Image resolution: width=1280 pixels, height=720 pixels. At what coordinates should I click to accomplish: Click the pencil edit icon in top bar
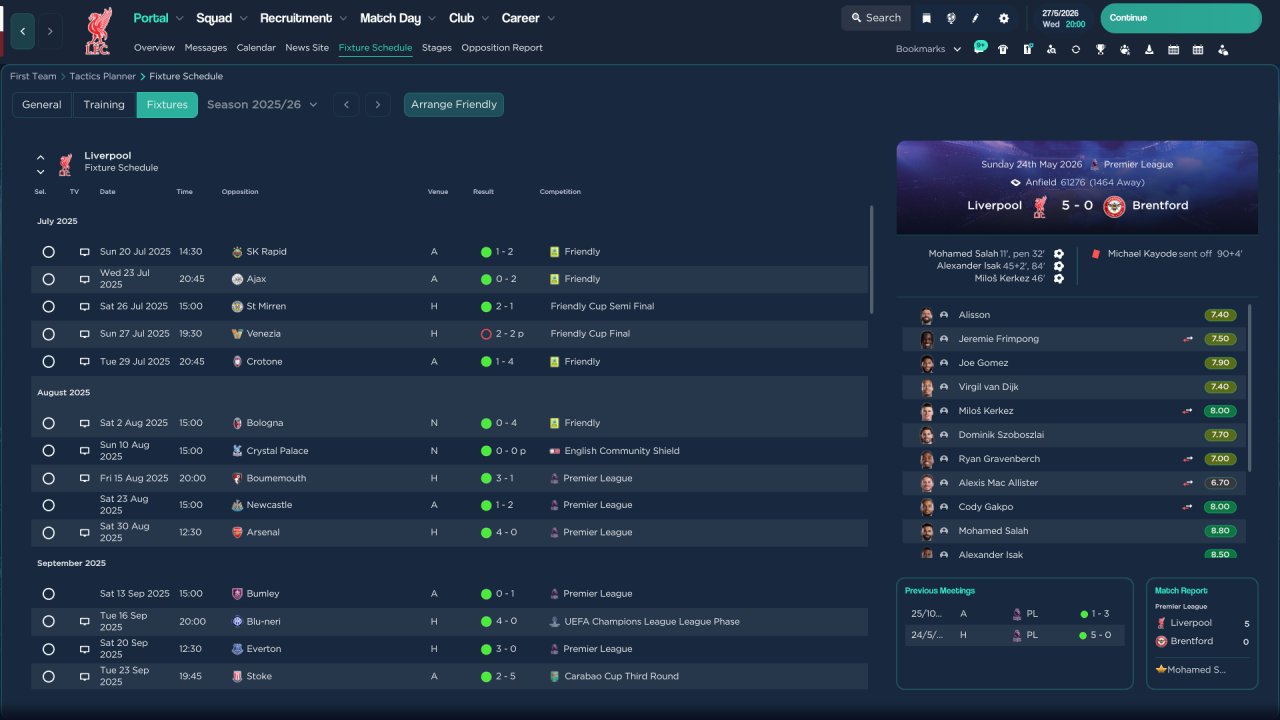pyautogui.click(x=976, y=18)
